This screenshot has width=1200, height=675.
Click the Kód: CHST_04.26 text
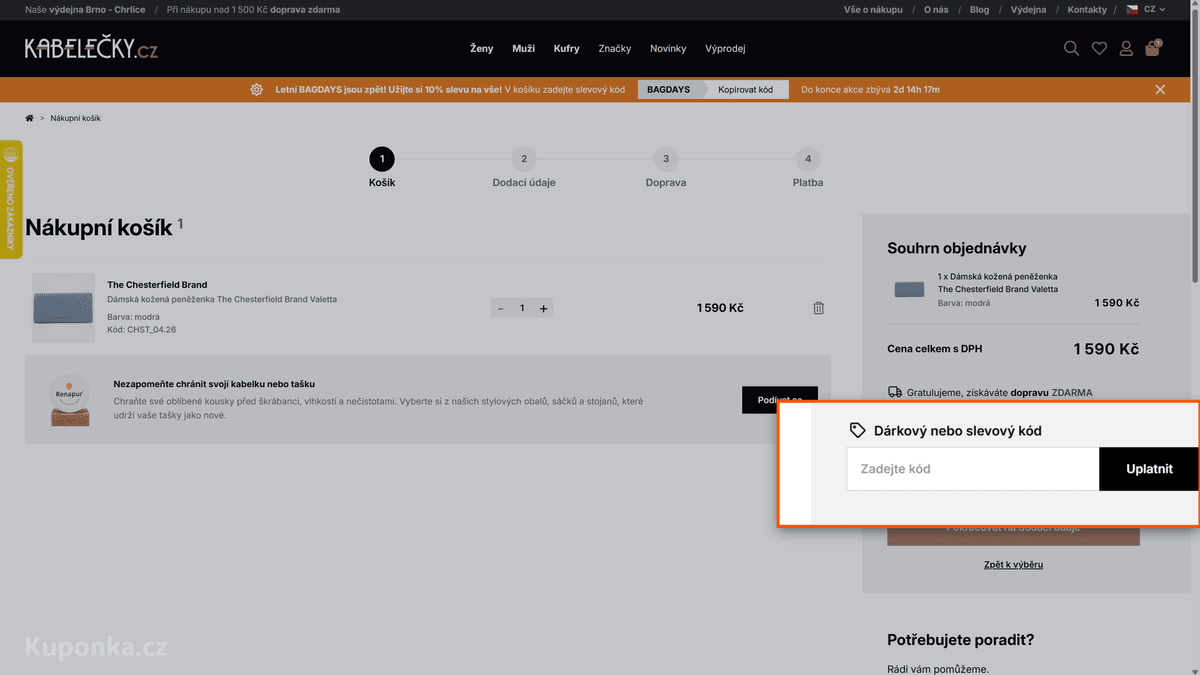[141, 329]
